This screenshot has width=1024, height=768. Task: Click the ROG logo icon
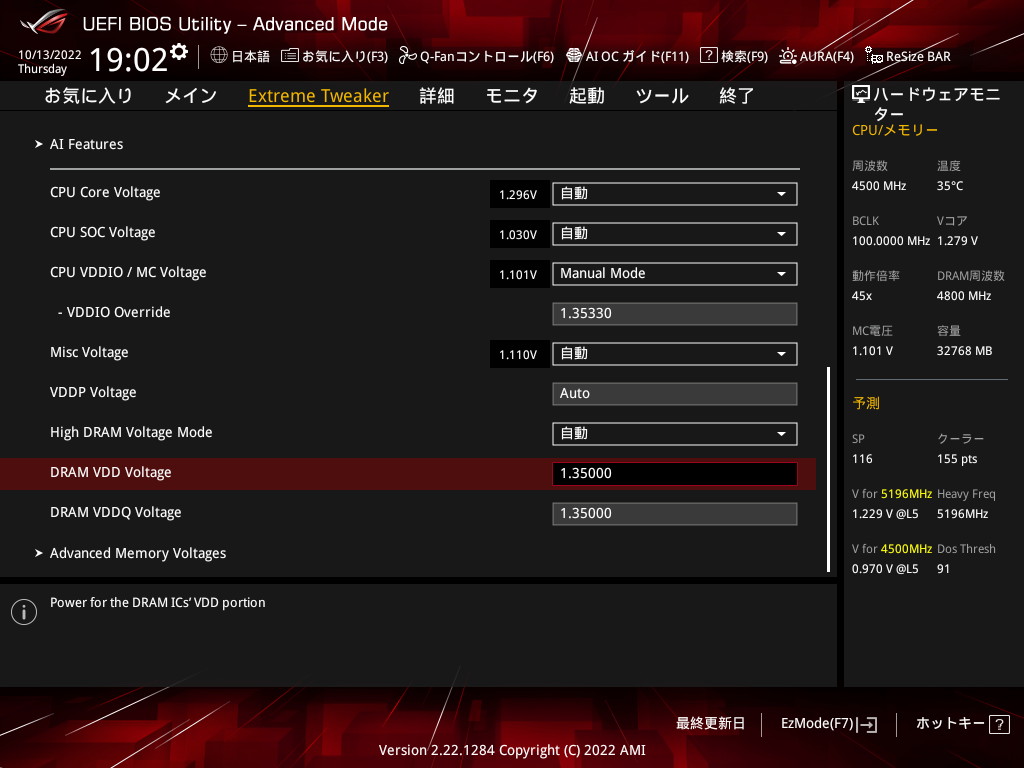point(43,23)
